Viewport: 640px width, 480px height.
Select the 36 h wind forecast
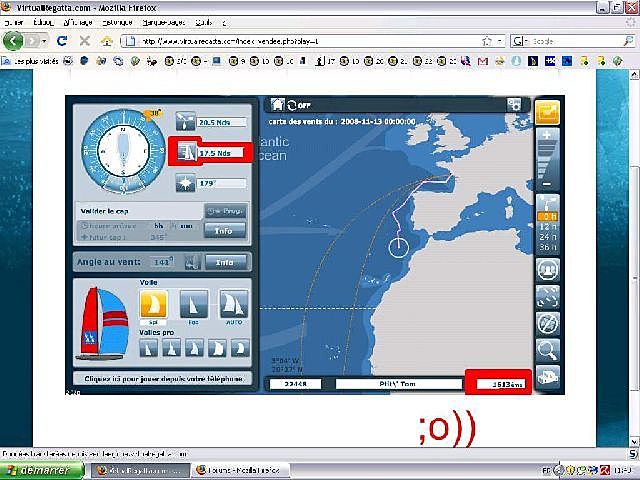[548, 247]
